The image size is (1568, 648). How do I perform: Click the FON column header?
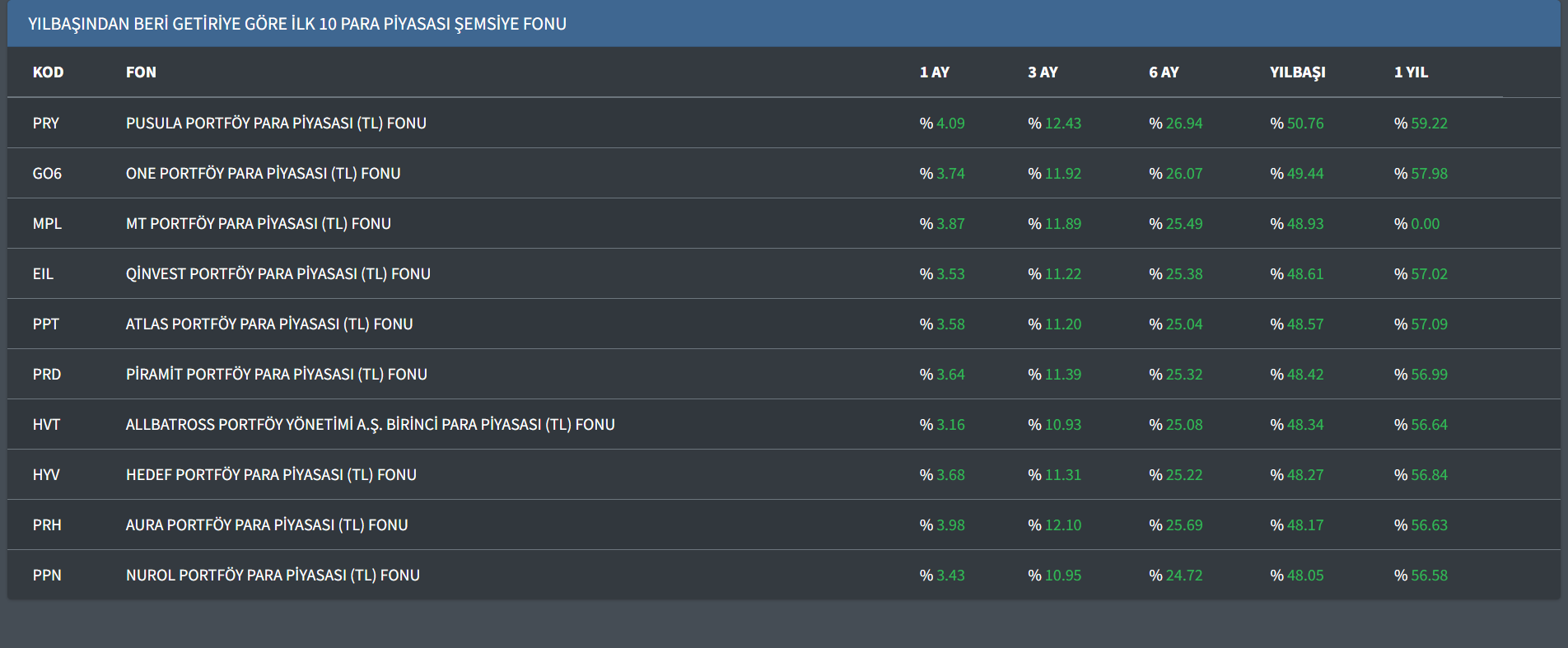pos(141,72)
